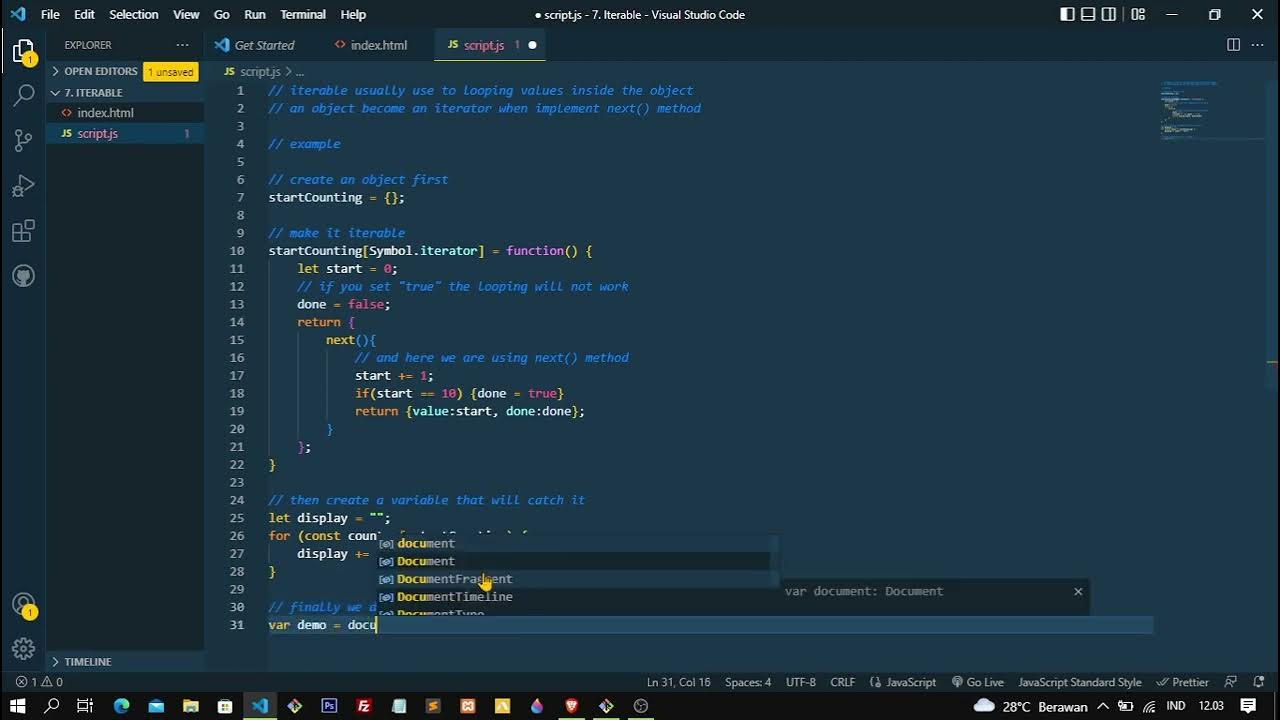Open the Source Control view

point(23,141)
